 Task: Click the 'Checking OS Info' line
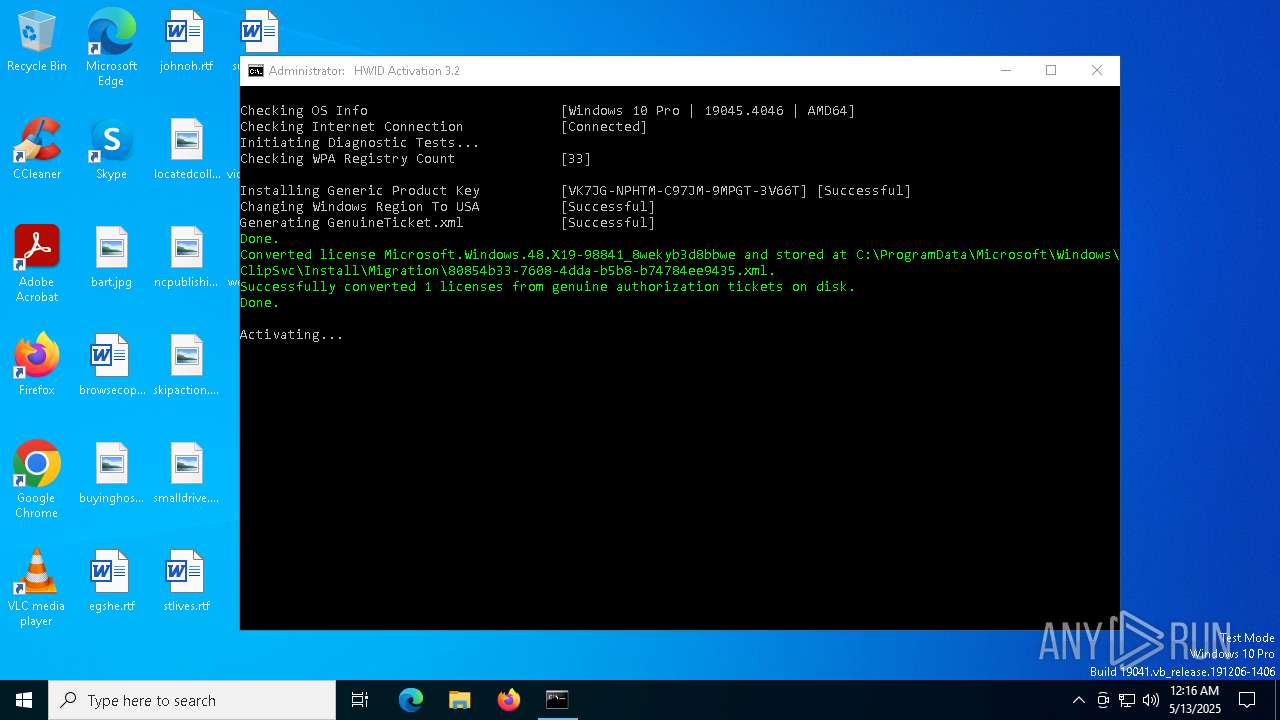pyautogui.click(x=304, y=111)
